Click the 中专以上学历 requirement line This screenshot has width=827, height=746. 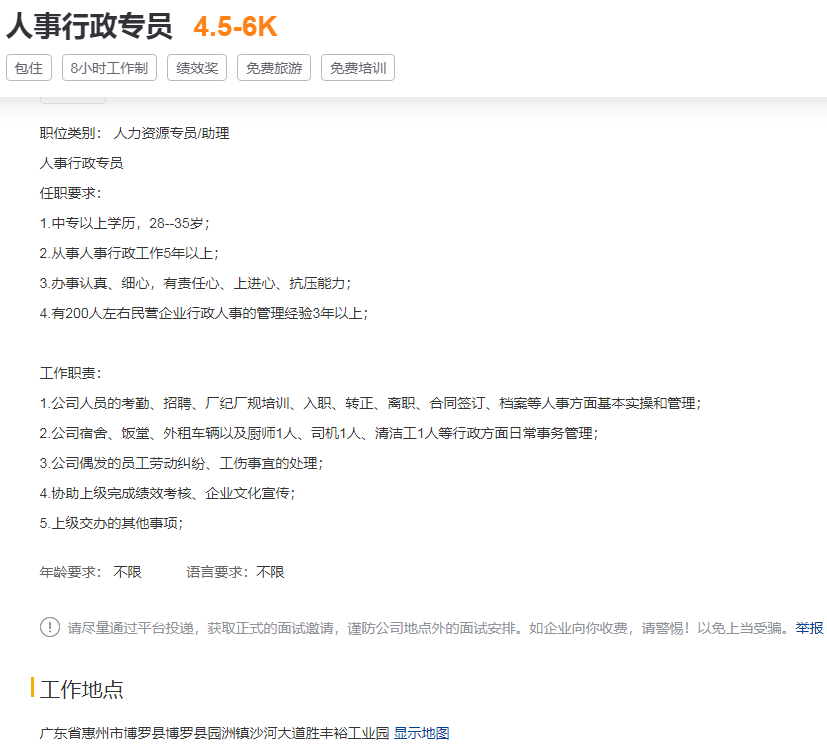(124, 223)
